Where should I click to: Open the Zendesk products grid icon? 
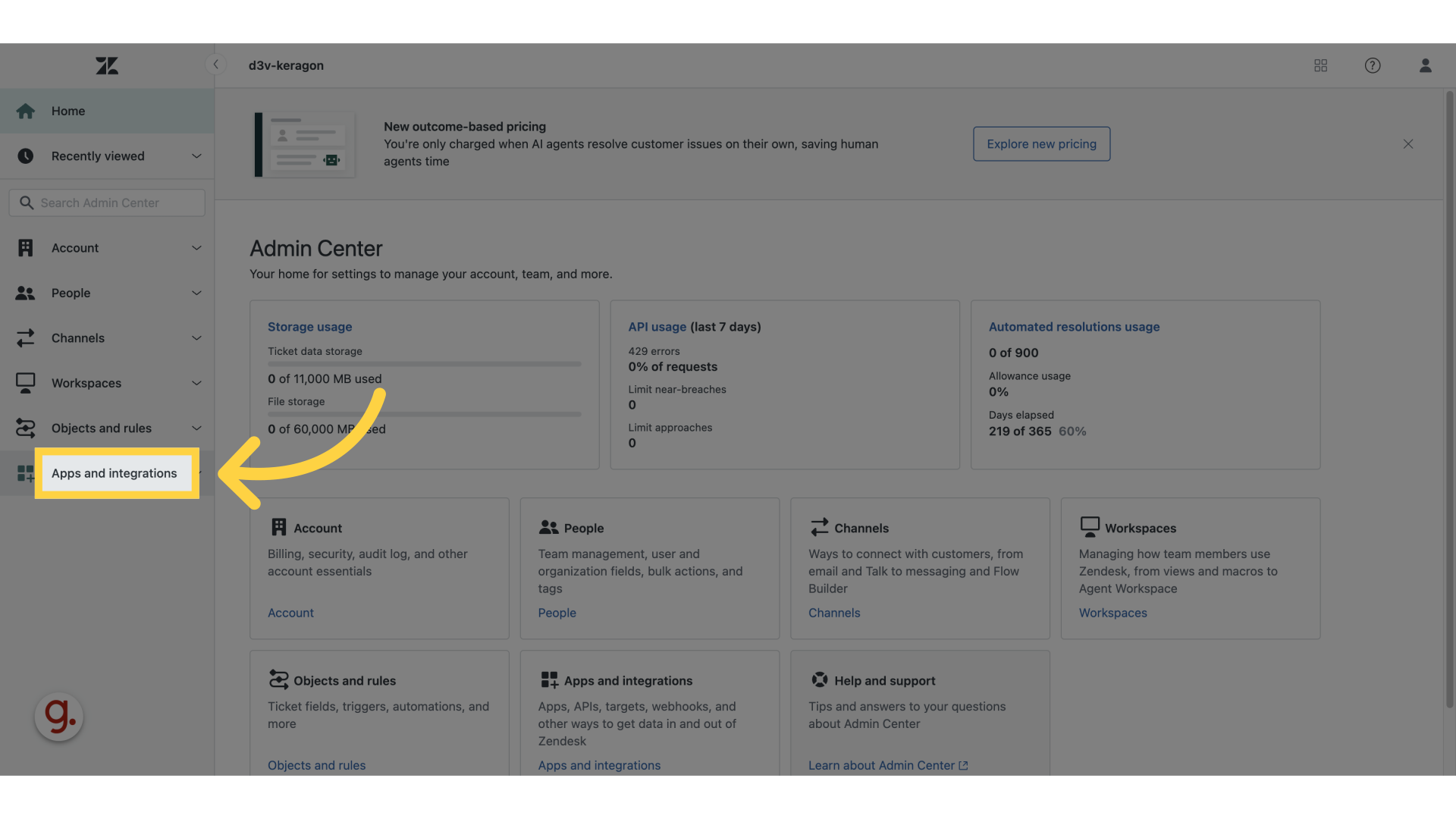pyautogui.click(x=1320, y=65)
